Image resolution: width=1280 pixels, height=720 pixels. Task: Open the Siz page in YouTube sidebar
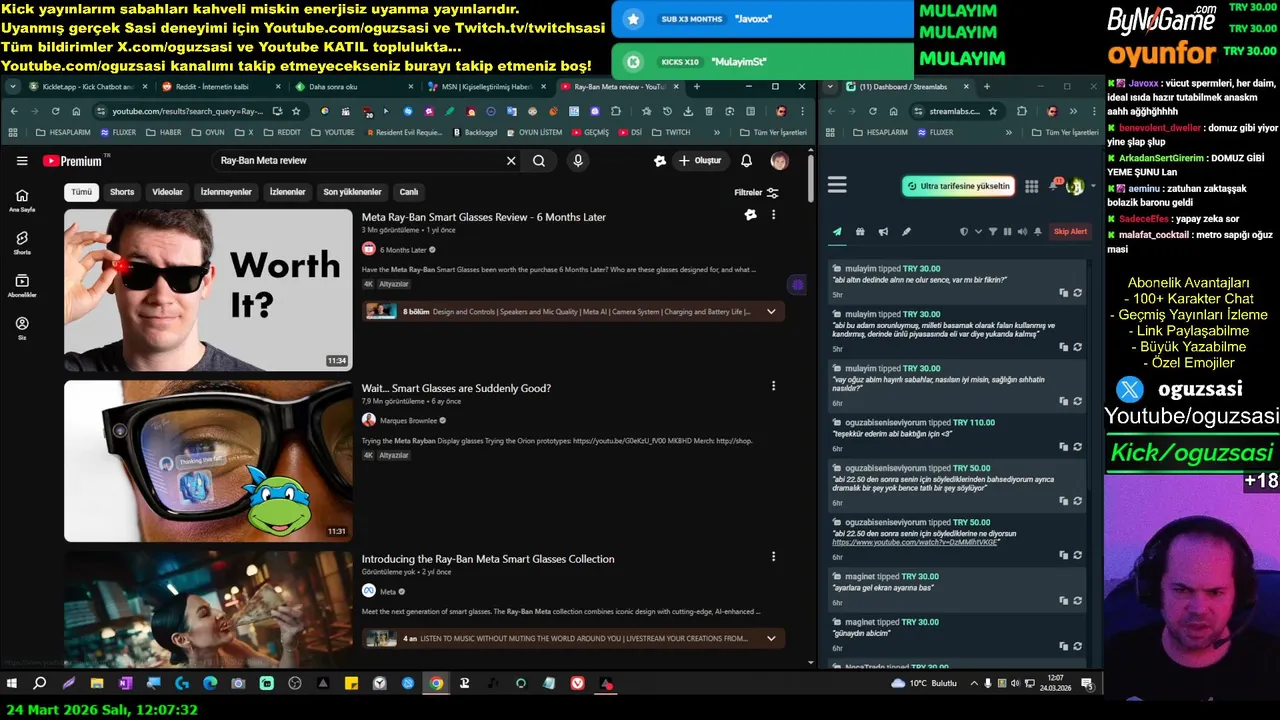[22, 329]
